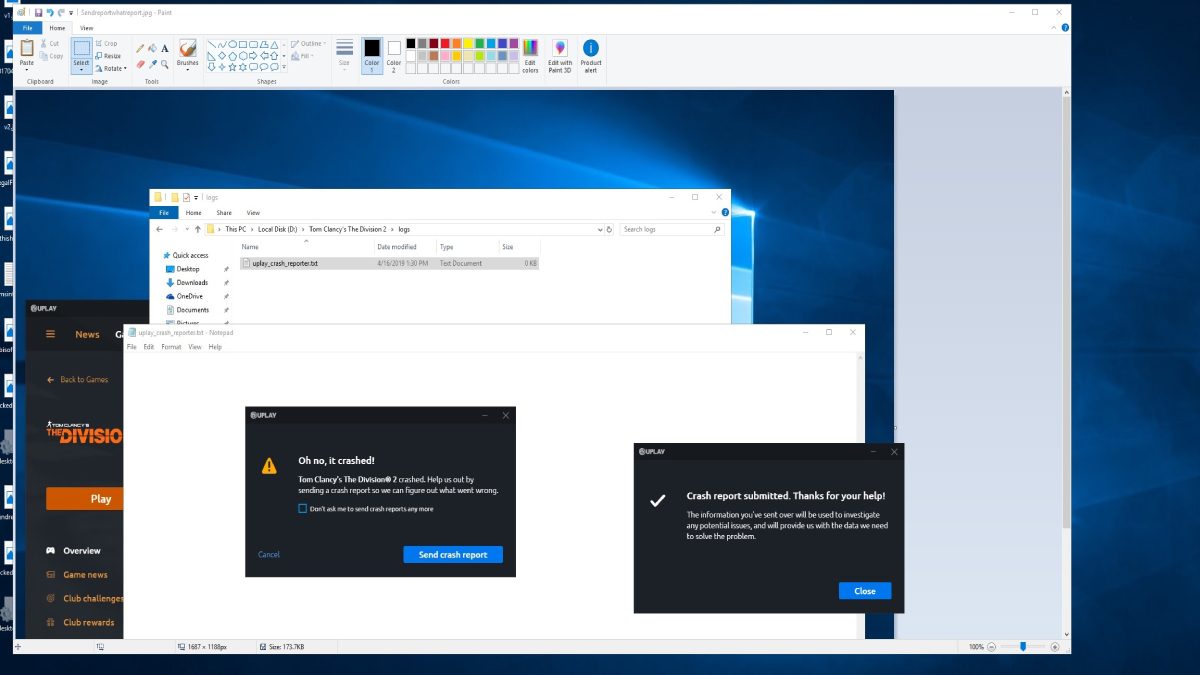1200x675 pixels.
Task: Click the Crop tool
Action: coord(106,43)
